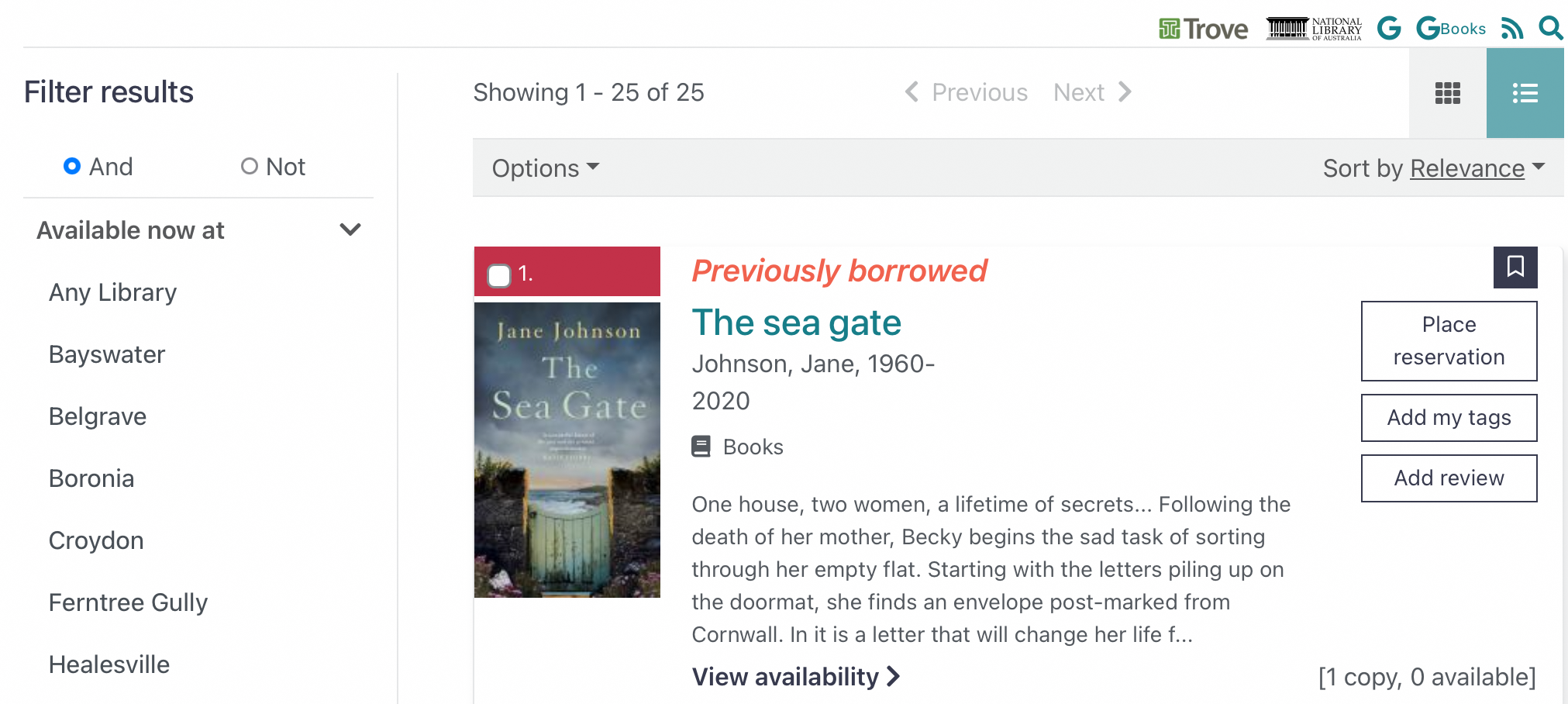Collapse the Available now at section
1568x704 pixels.
(350, 230)
